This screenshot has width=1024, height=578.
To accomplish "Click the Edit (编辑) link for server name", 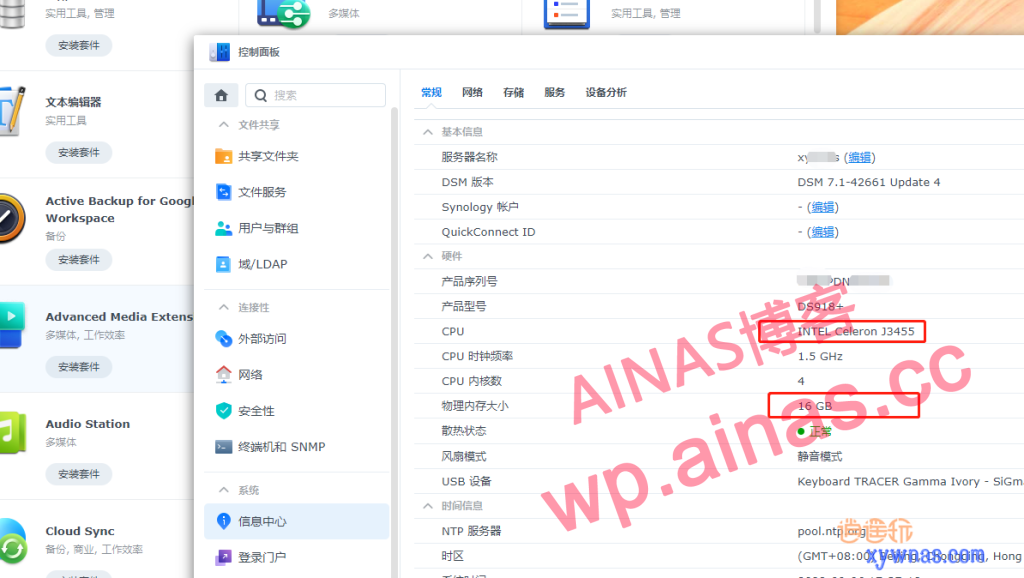I will (859, 157).
